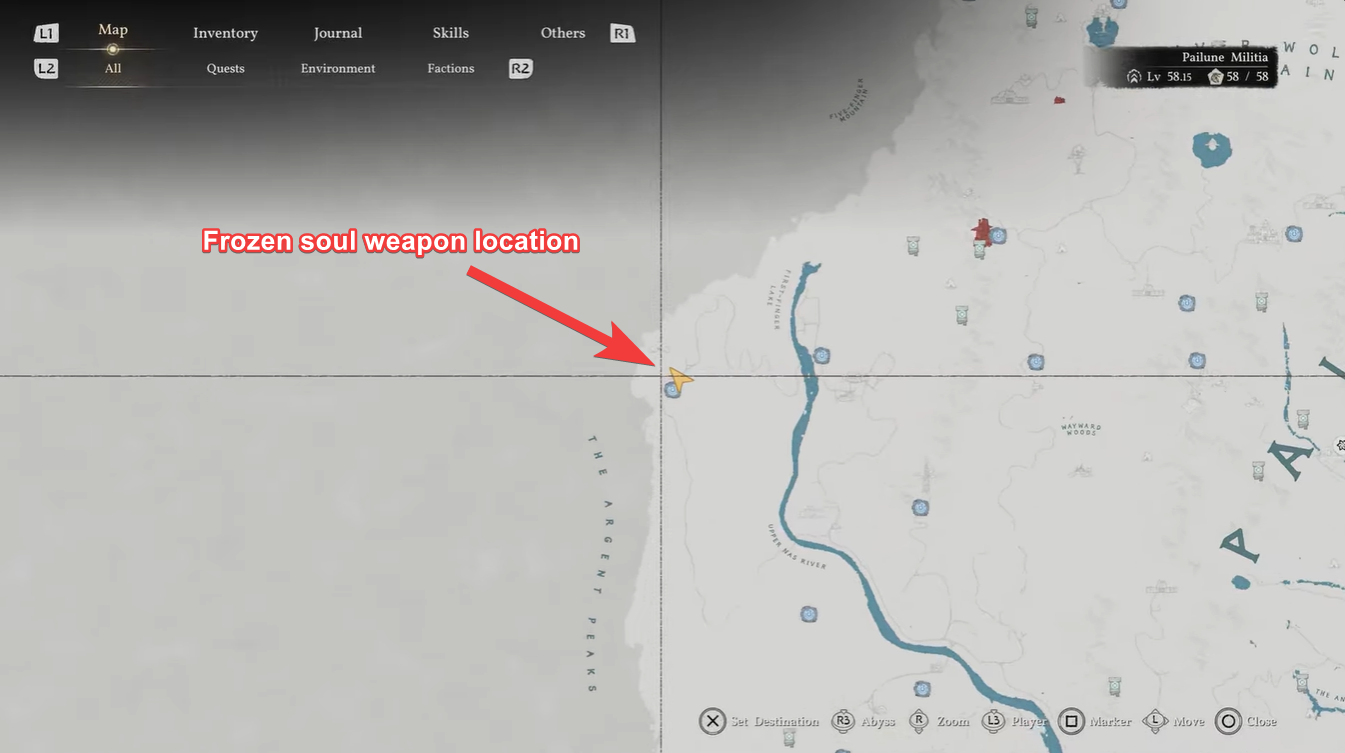Click the Five-Finger Mountain label

850,99
